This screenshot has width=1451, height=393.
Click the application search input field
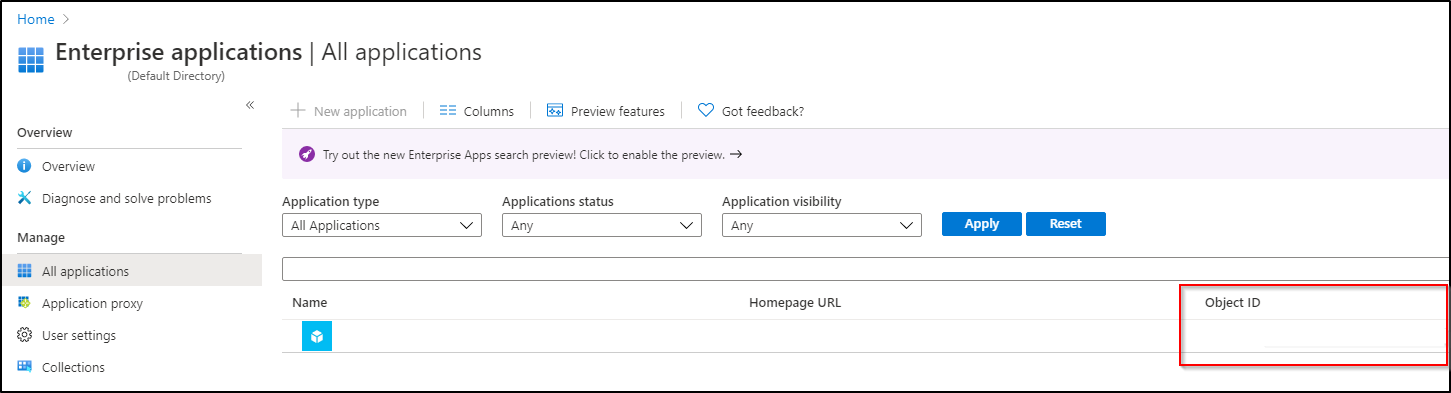866,269
